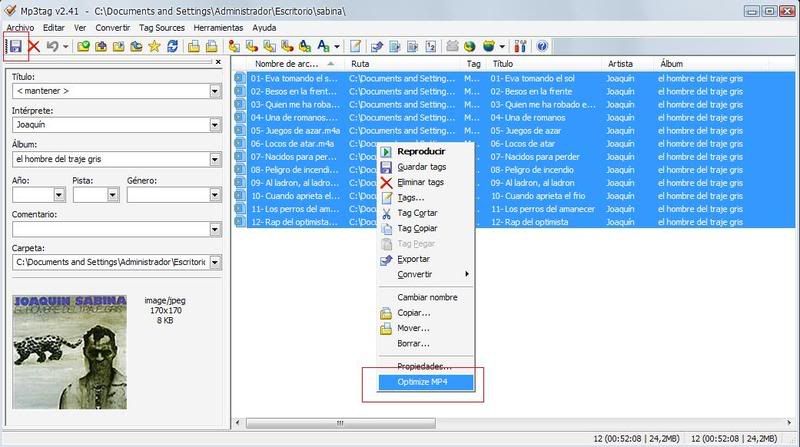Choose Reproducir in the context menu

[426, 152]
